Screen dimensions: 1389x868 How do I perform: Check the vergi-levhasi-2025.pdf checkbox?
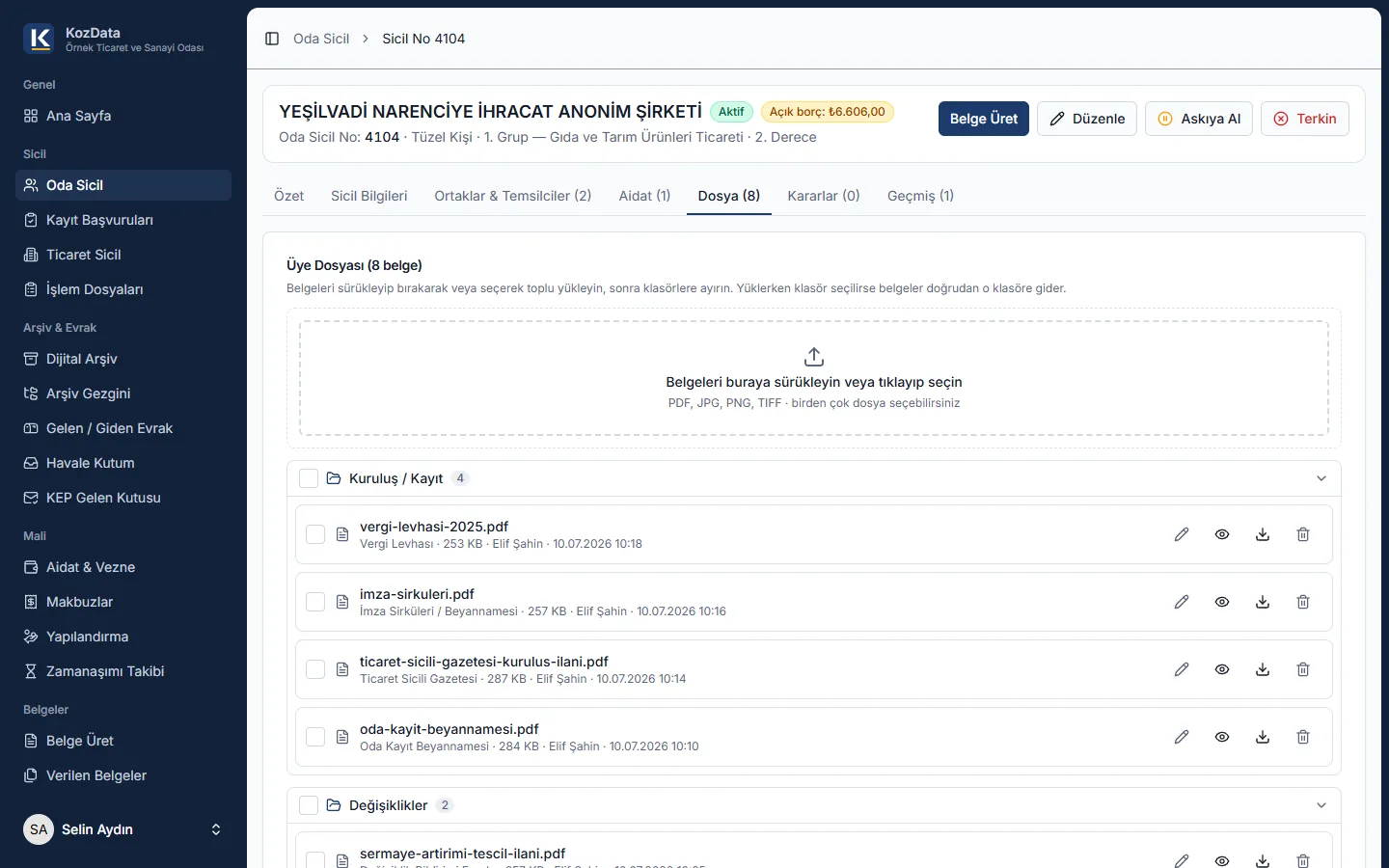point(315,534)
